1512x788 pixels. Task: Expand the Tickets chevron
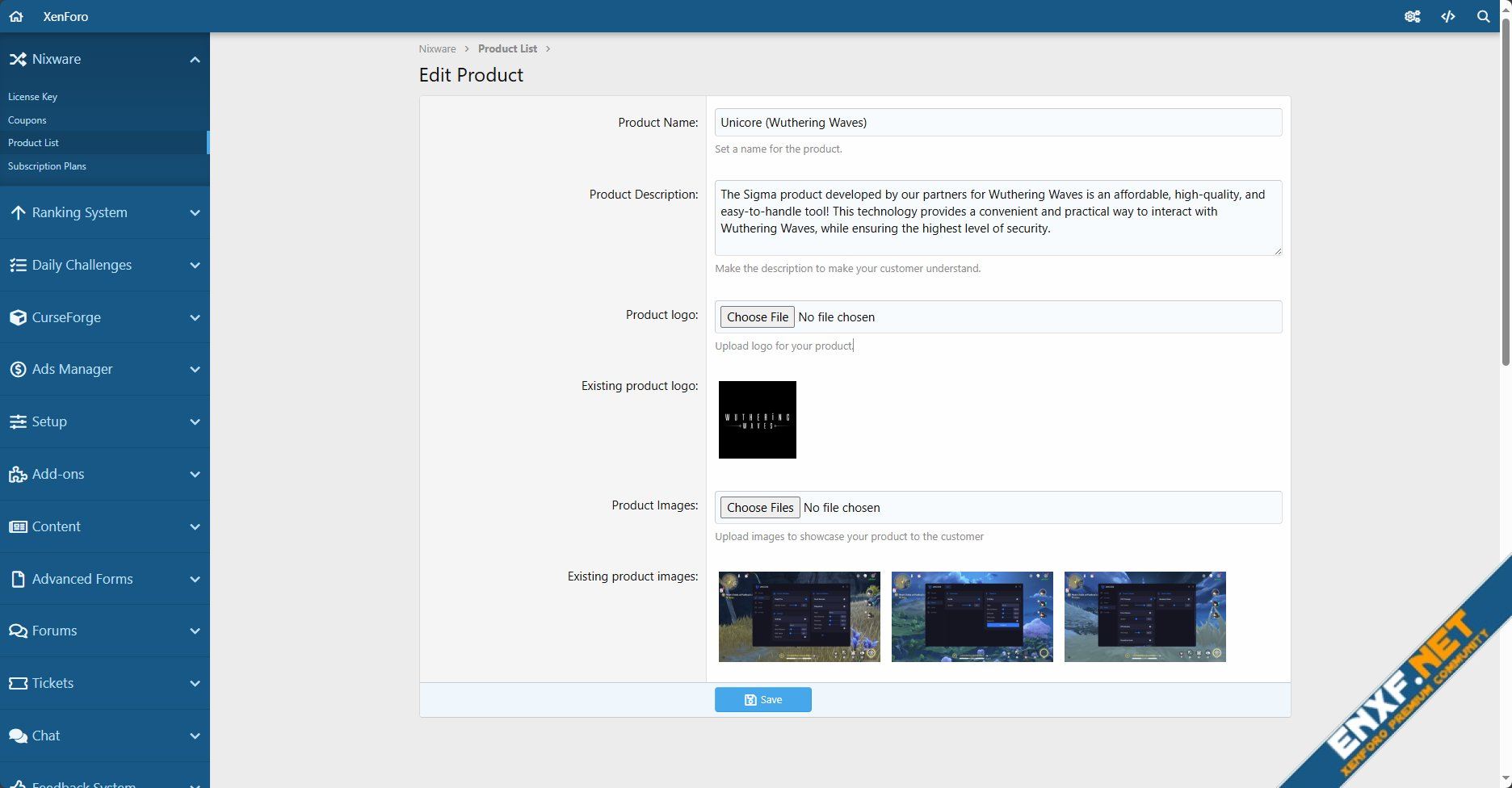click(195, 683)
